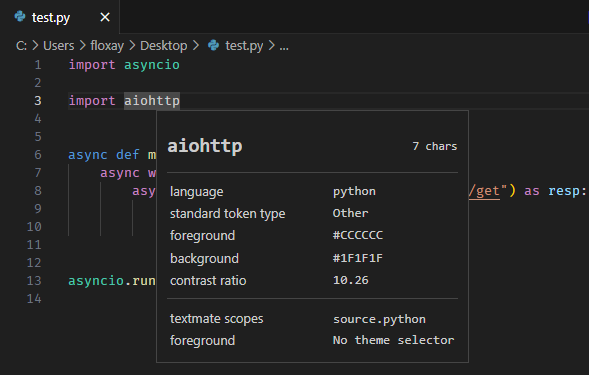Click line number 14 in the gutter
Image resolution: width=589 pixels, height=375 pixels.
(x=34, y=299)
